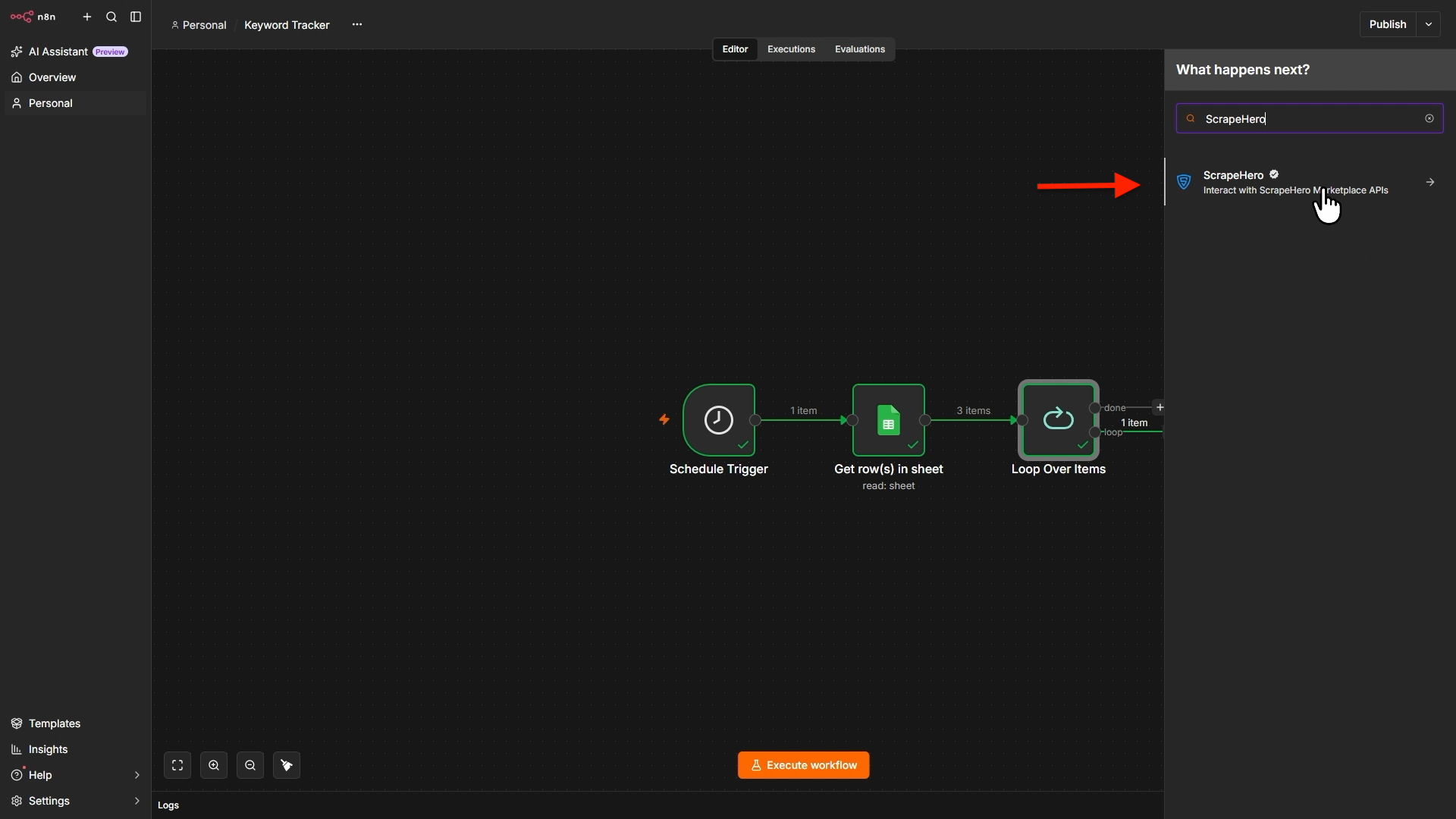Image resolution: width=1456 pixels, height=819 pixels.
Task: Select Schedule Trigger node
Action: (x=719, y=420)
